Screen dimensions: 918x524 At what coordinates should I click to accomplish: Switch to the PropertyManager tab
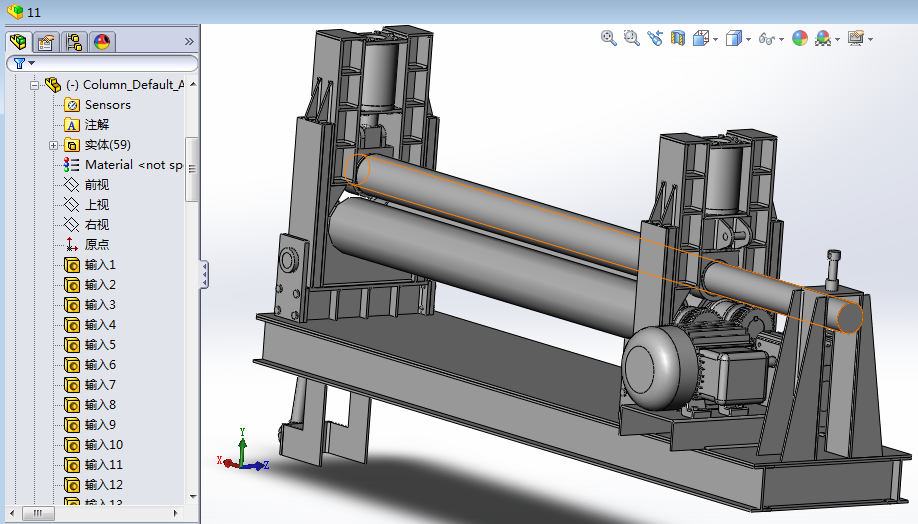click(x=46, y=42)
